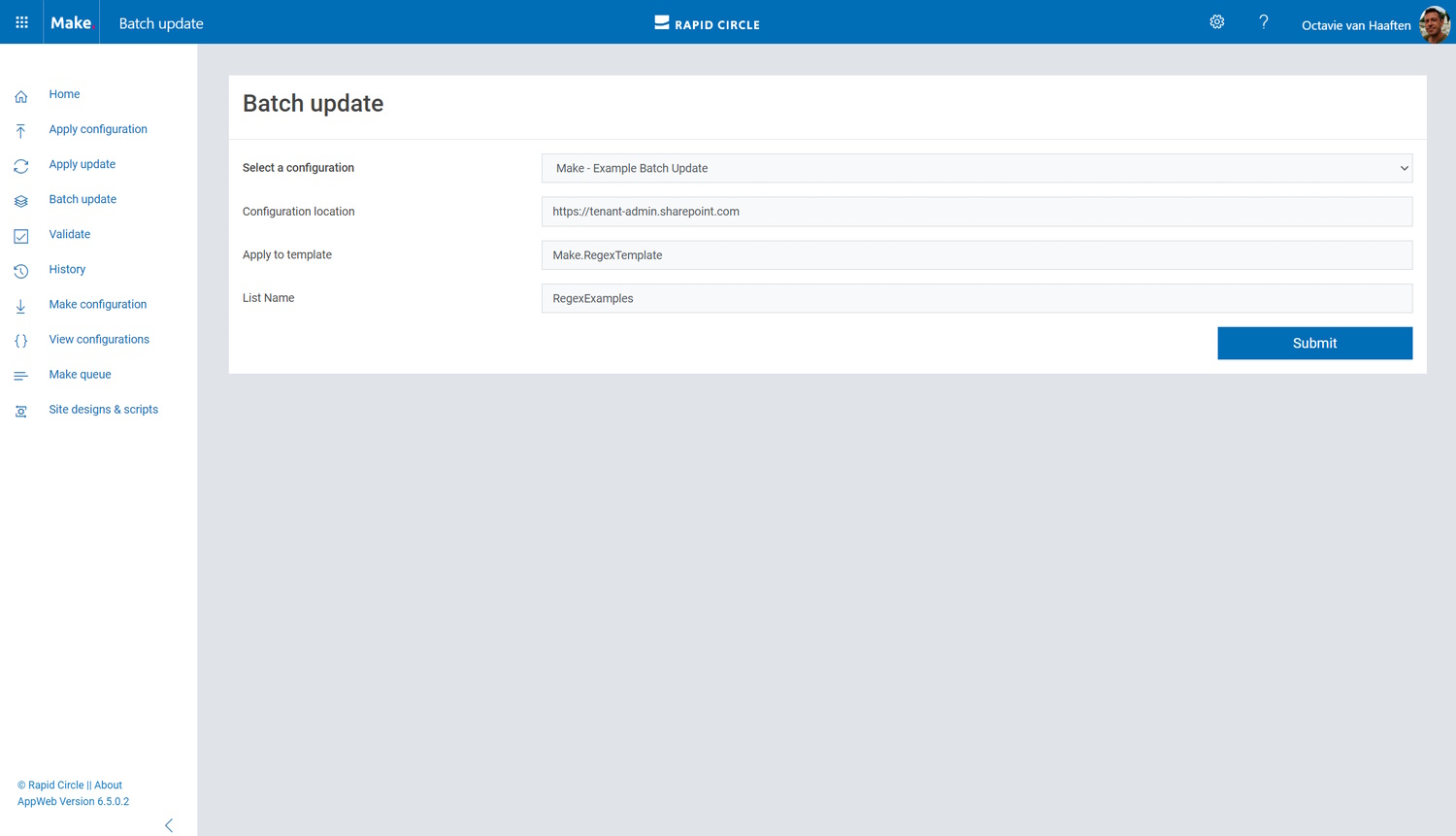
Task: Click the View configurations braces icon
Action: pos(21,341)
